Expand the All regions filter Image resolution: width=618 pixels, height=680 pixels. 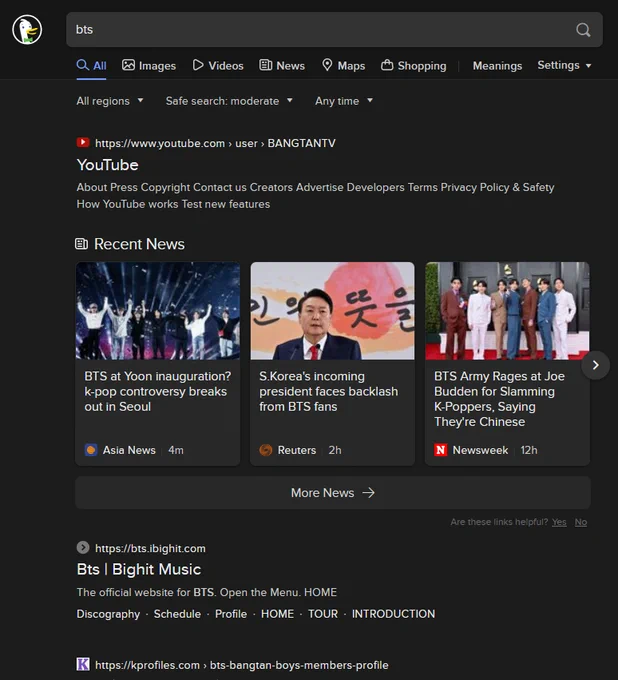tap(110, 101)
